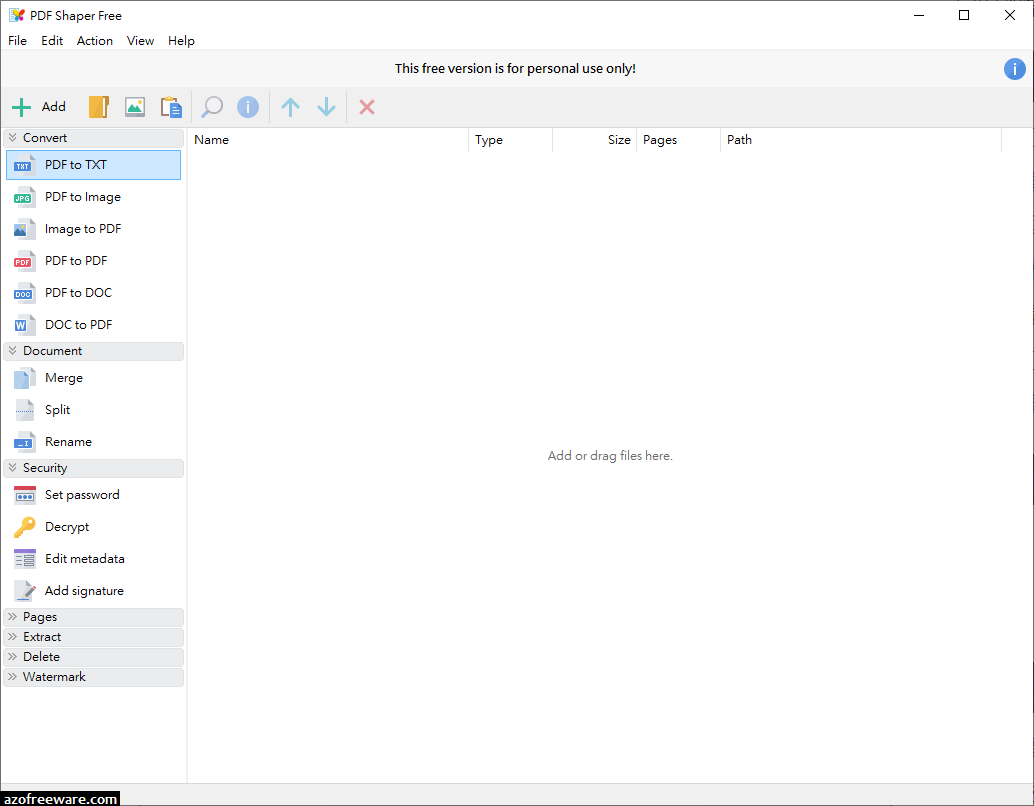Click the file info icon in toolbar
The image size is (1034, 806).
click(248, 107)
